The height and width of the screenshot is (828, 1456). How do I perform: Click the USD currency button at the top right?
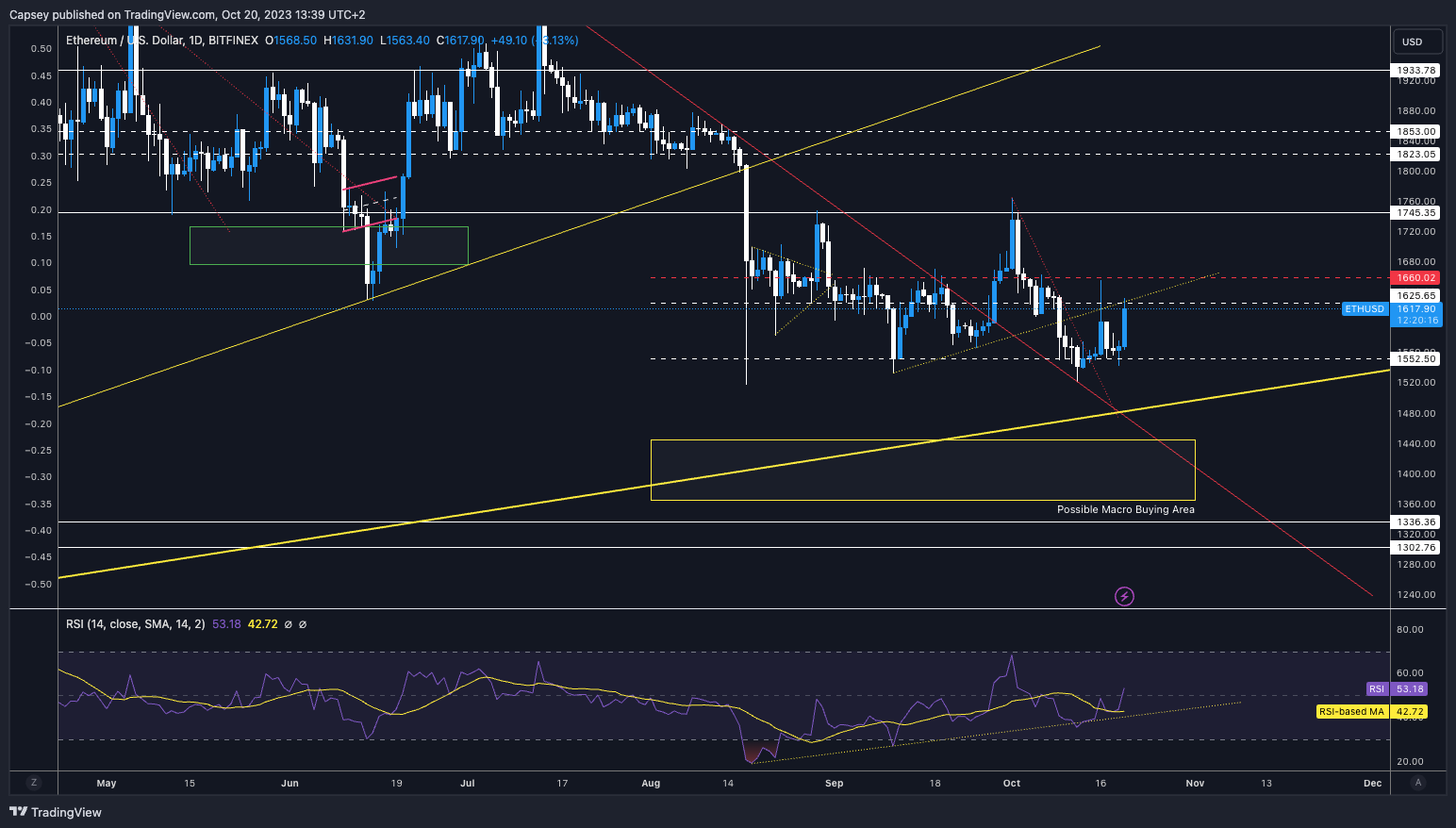1417,41
